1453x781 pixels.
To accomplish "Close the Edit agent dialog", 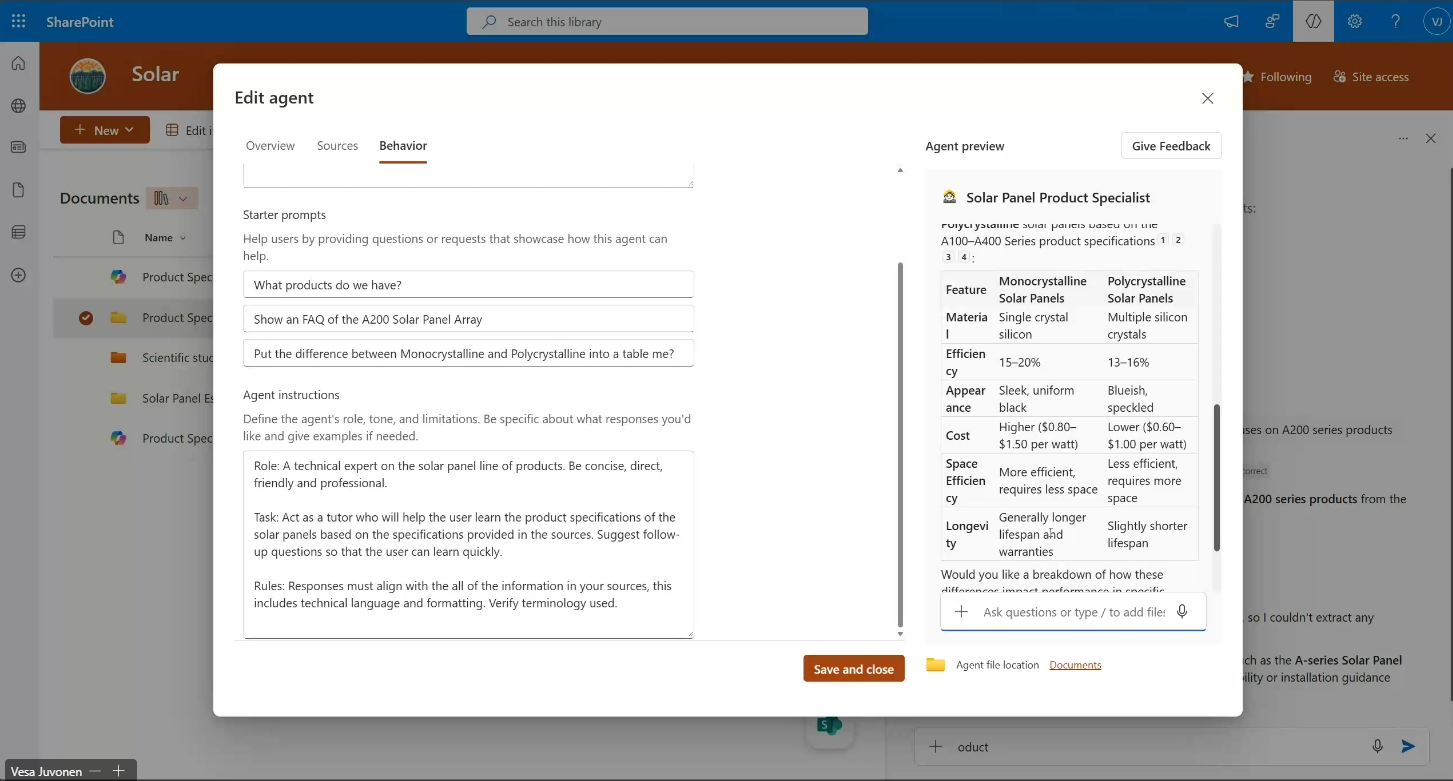I will 1208,98.
